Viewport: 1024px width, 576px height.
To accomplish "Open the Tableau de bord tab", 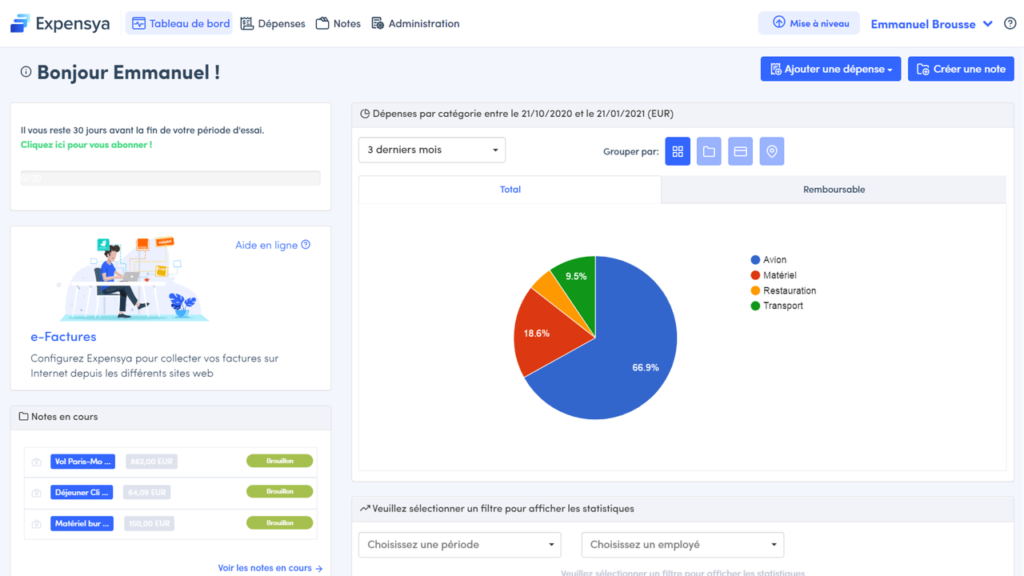I will pyautogui.click(x=179, y=24).
